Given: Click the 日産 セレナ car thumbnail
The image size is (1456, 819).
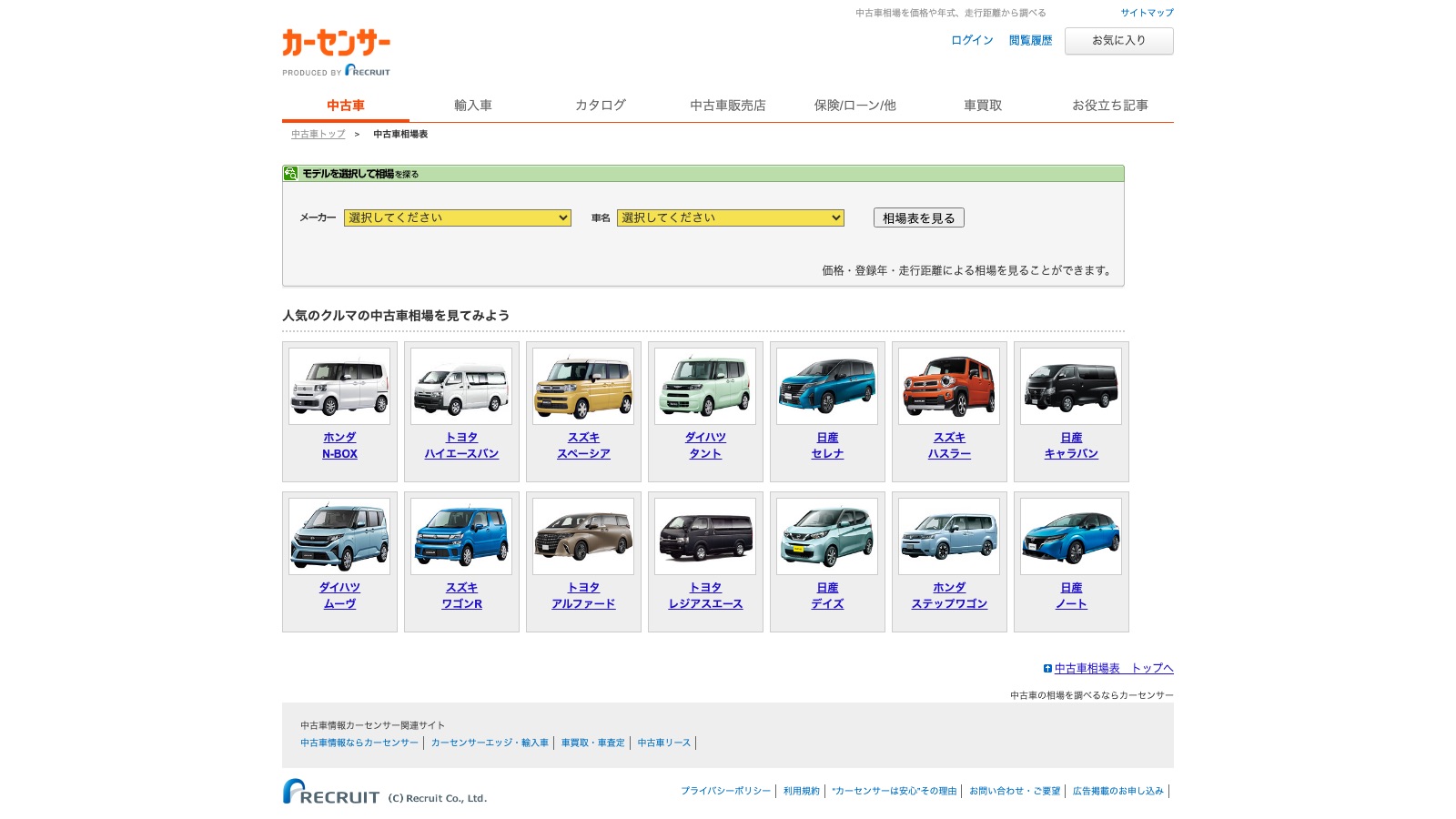Looking at the screenshot, I should click(827, 386).
